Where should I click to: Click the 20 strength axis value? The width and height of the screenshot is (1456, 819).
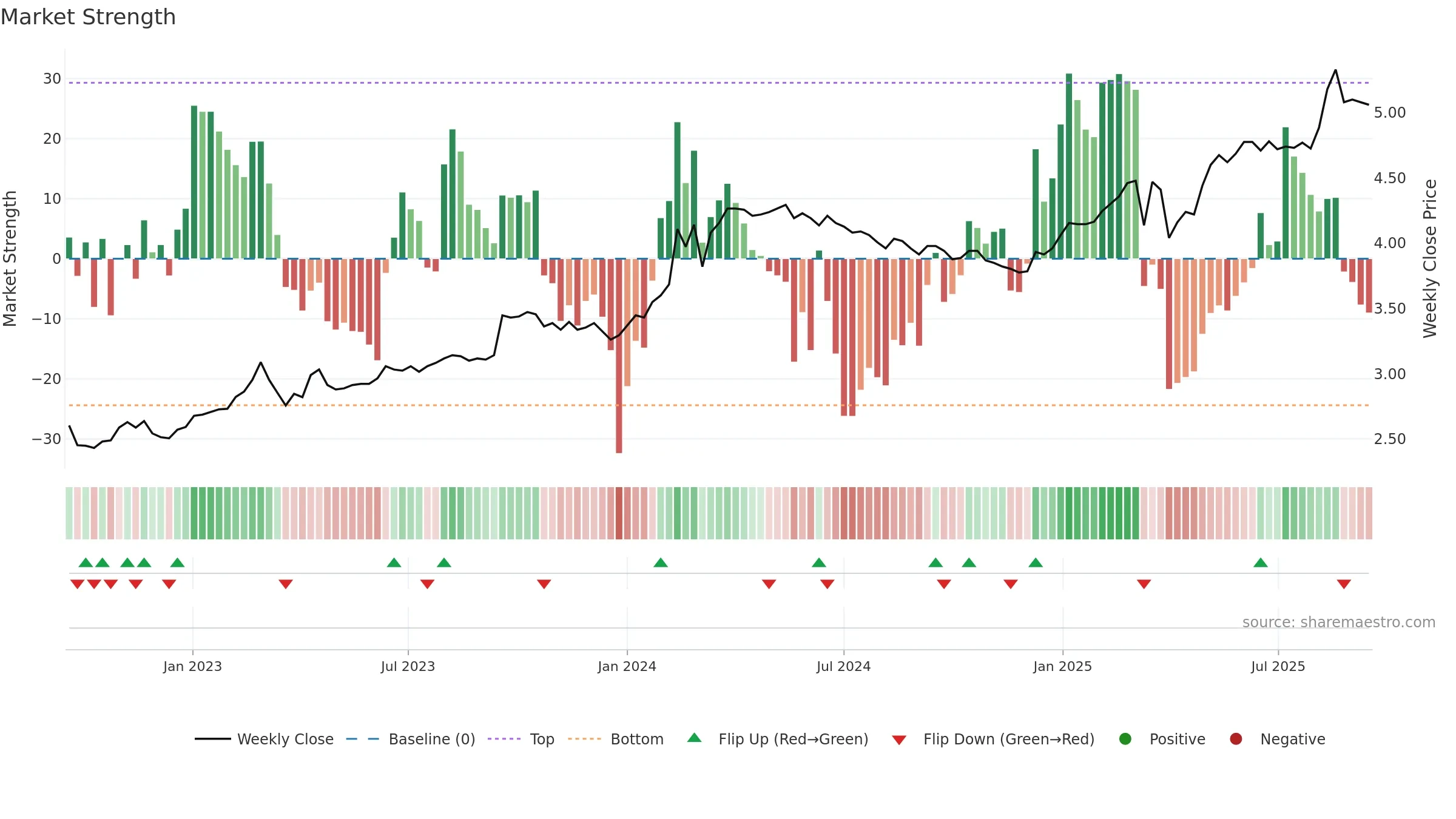click(x=52, y=139)
